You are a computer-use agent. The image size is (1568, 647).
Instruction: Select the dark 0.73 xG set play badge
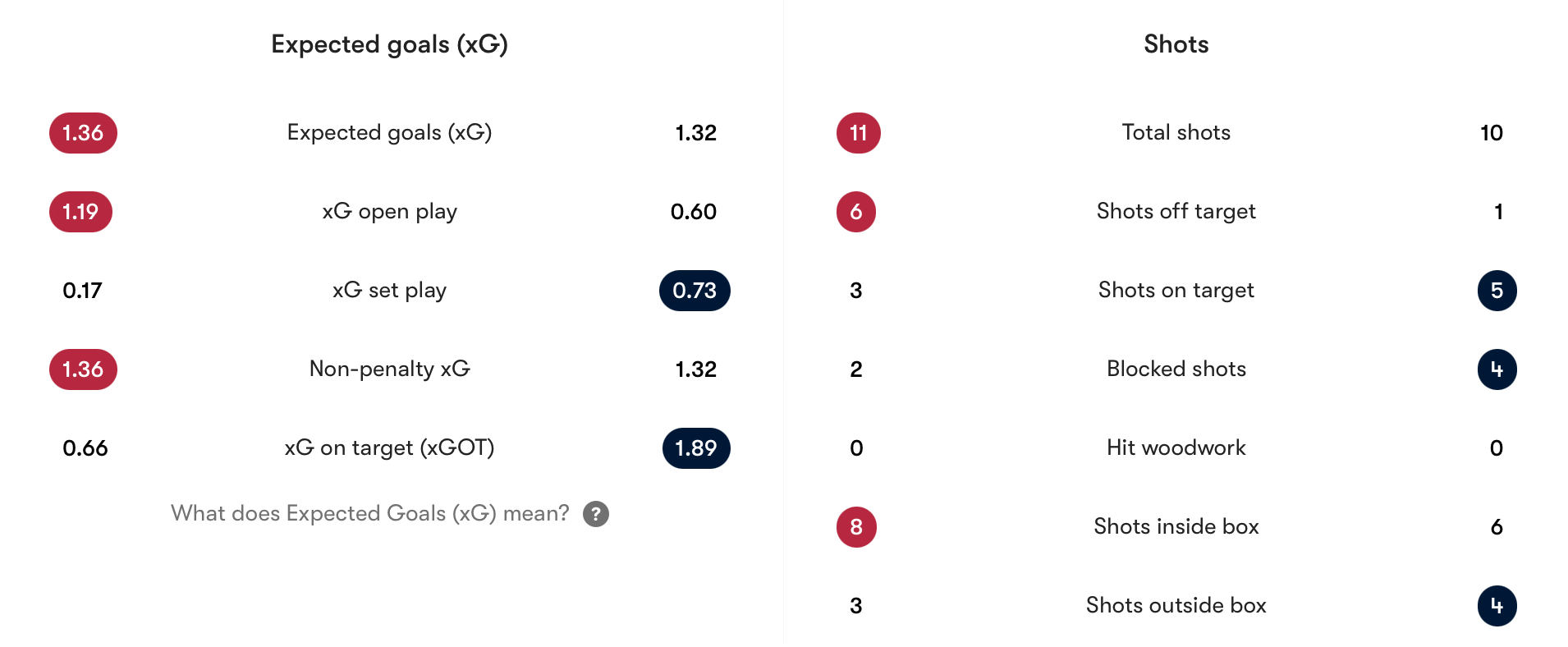click(695, 291)
